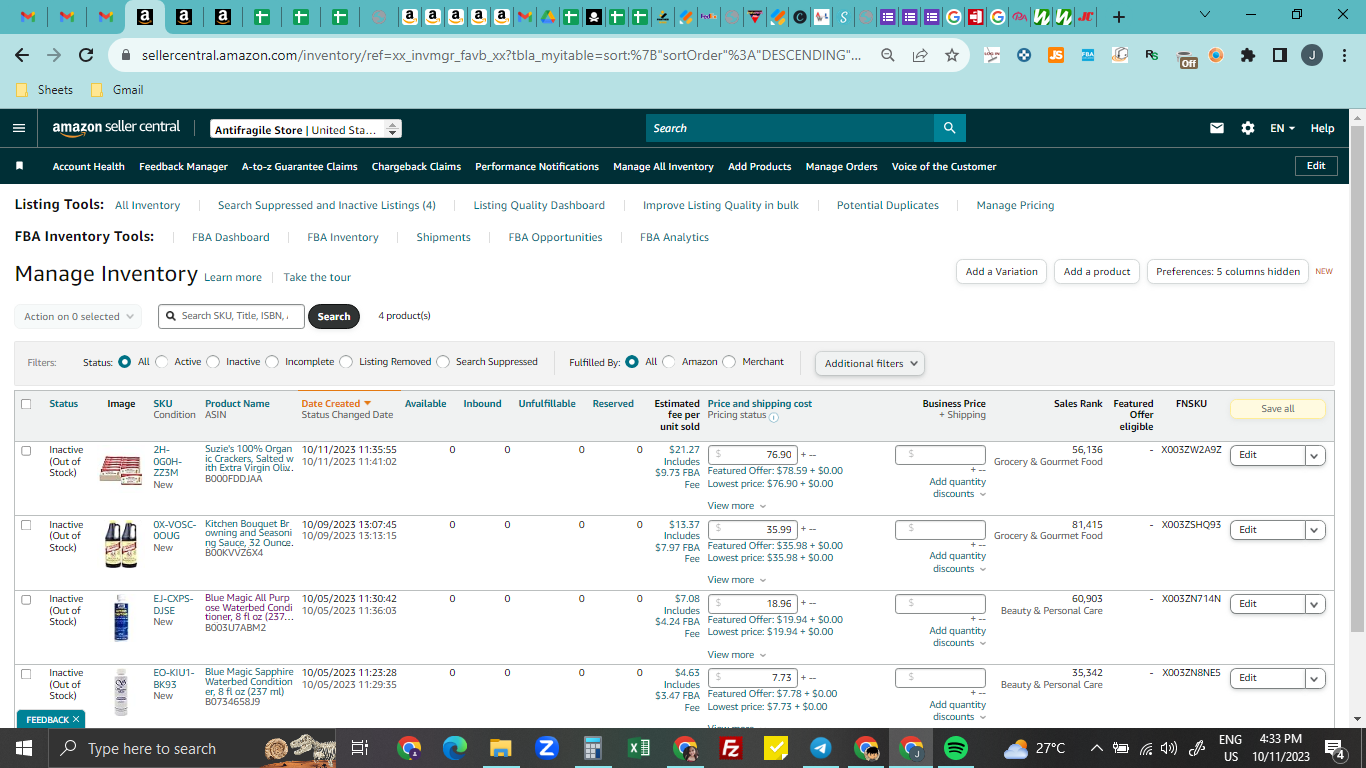Open the Antifragile Store marketplace selector
Image resolution: width=1366 pixels, height=768 pixels.
(306, 129)
